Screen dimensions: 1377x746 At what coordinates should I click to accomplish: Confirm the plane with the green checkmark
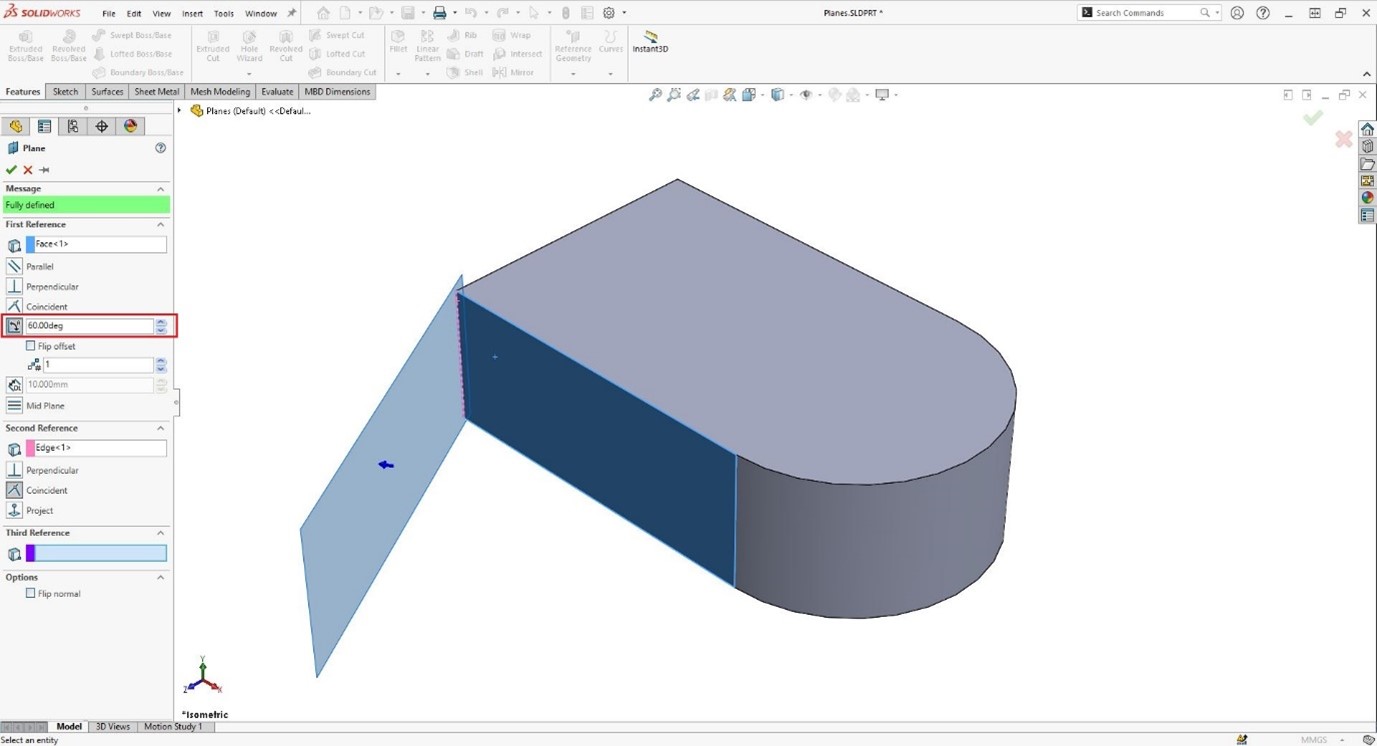click(x=14, y=169)
